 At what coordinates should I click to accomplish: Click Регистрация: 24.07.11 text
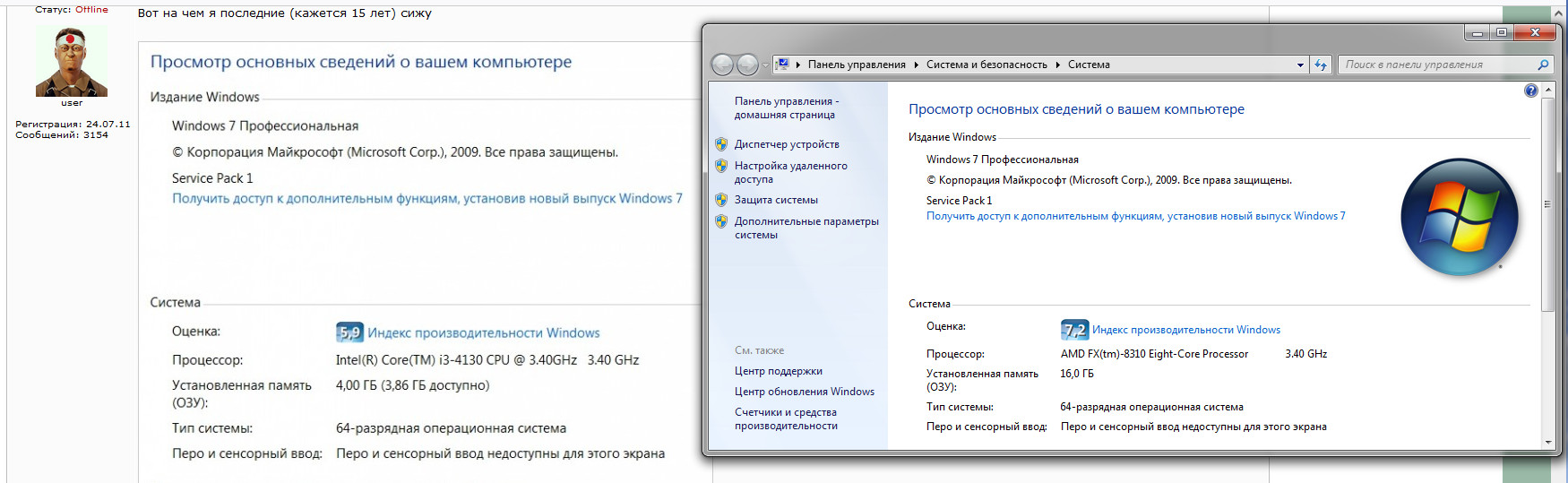point(73,125)
